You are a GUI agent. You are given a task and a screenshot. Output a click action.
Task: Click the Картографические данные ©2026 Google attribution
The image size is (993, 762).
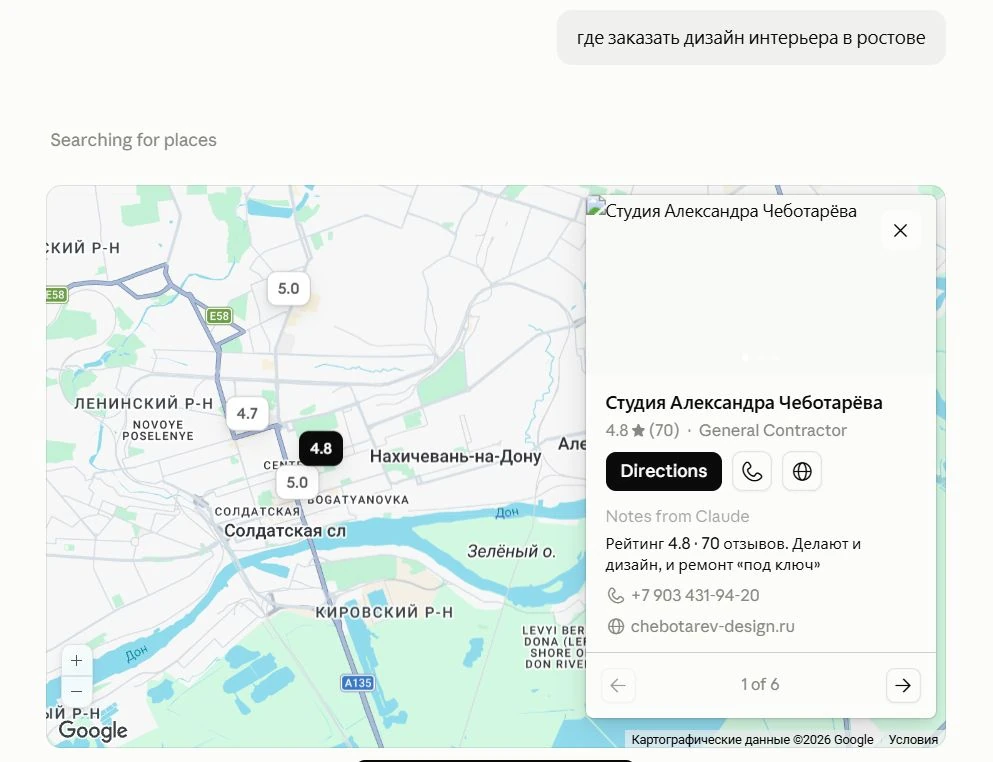pyautogui.click(x=752, y=739)
